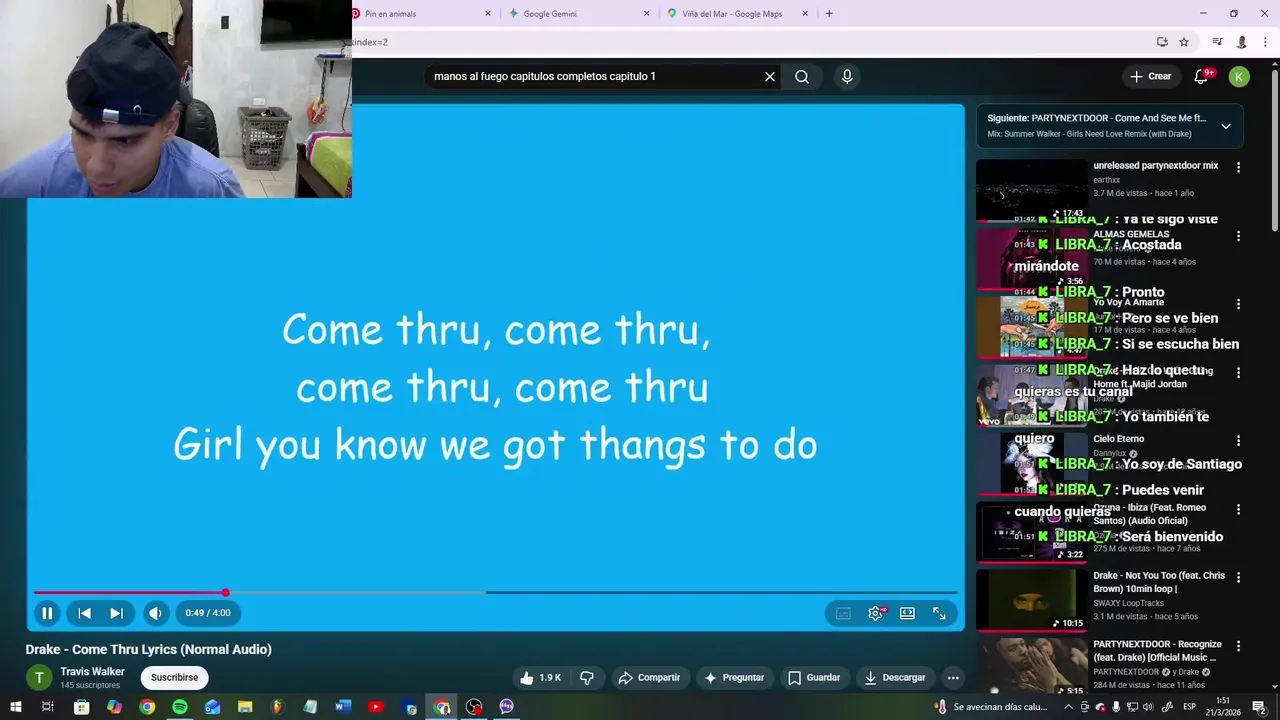1280x720 pixels.
Task: Open File Explorer from taskbar
Action: (245, 707)
